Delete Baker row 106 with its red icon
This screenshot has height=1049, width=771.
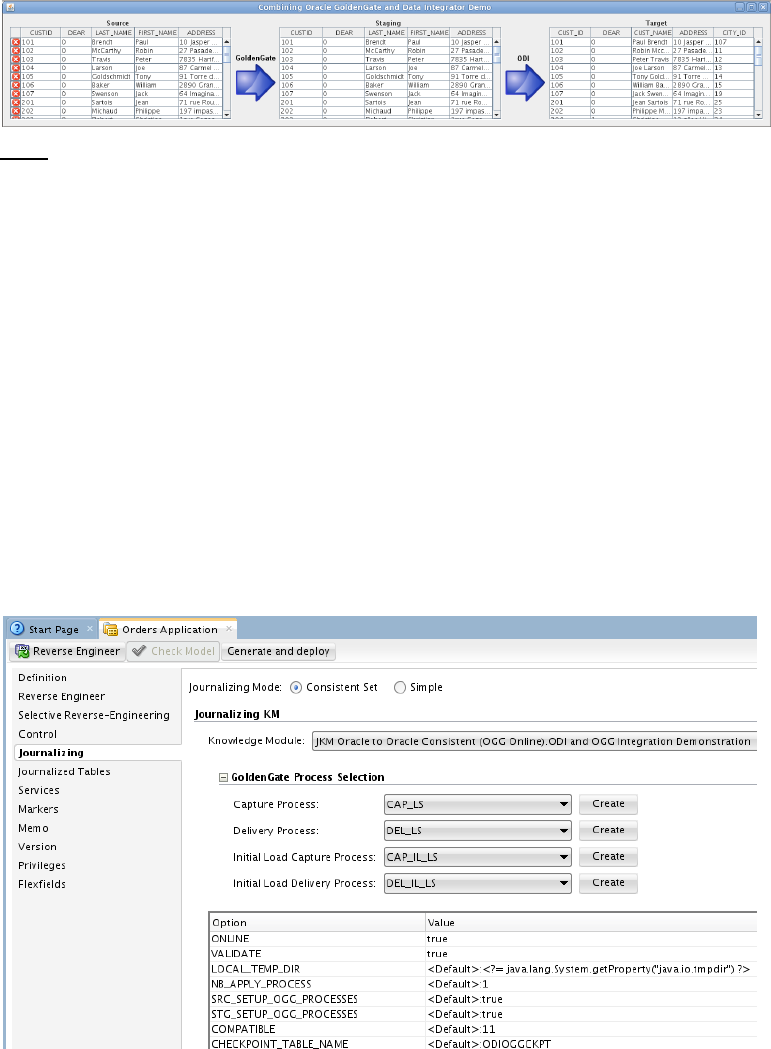pyautogui.click(x=16, y=86)
